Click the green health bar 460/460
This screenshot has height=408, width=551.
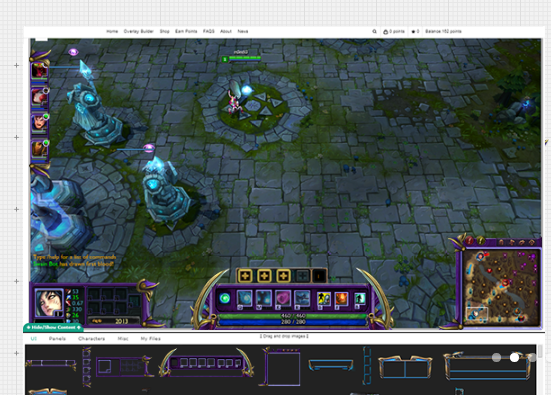pyautogui.click(x=292, y=316)
